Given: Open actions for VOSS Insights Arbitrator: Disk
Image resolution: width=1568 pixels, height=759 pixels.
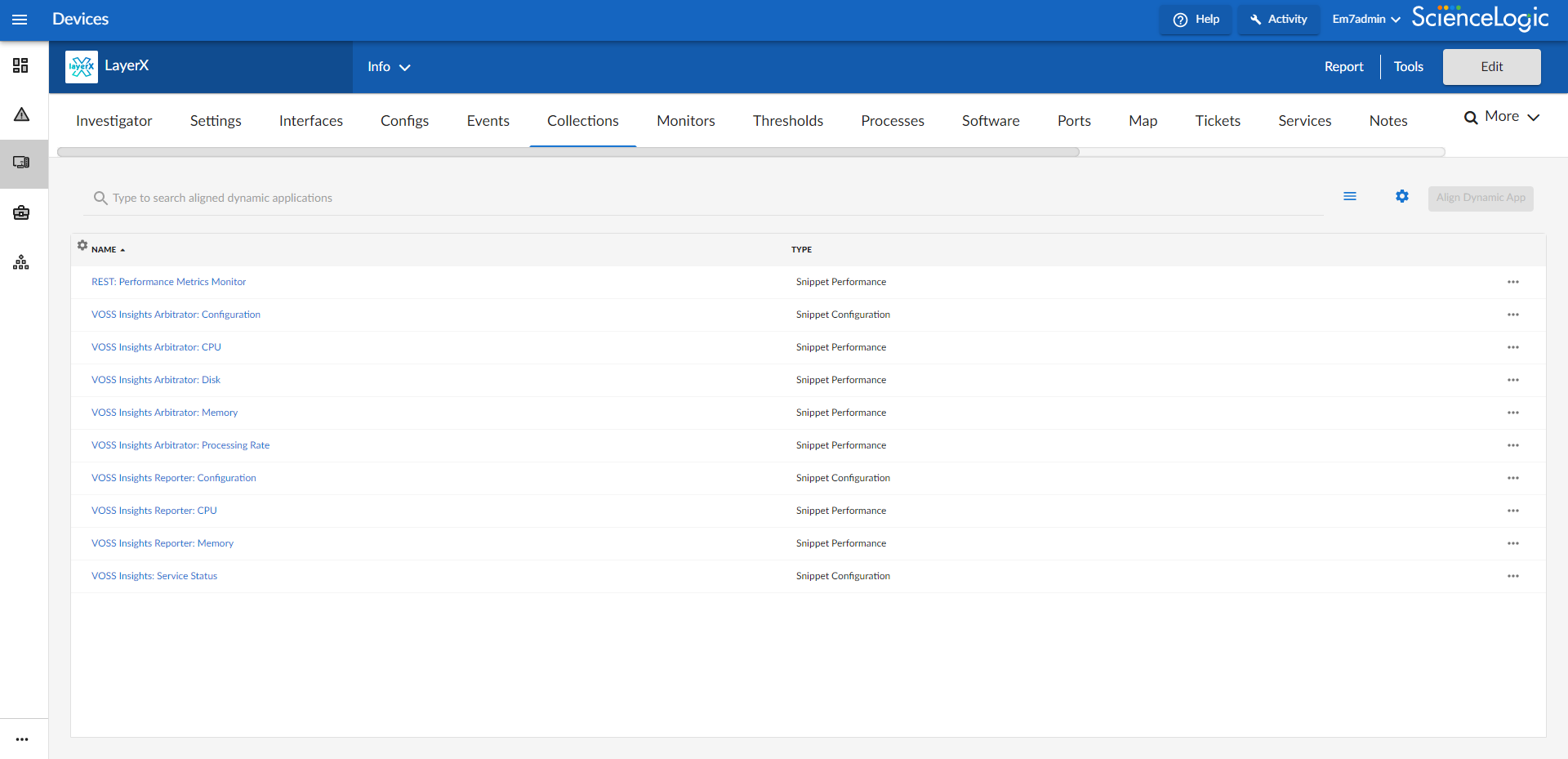Looking at the screenshot, I should [1513, 380].
